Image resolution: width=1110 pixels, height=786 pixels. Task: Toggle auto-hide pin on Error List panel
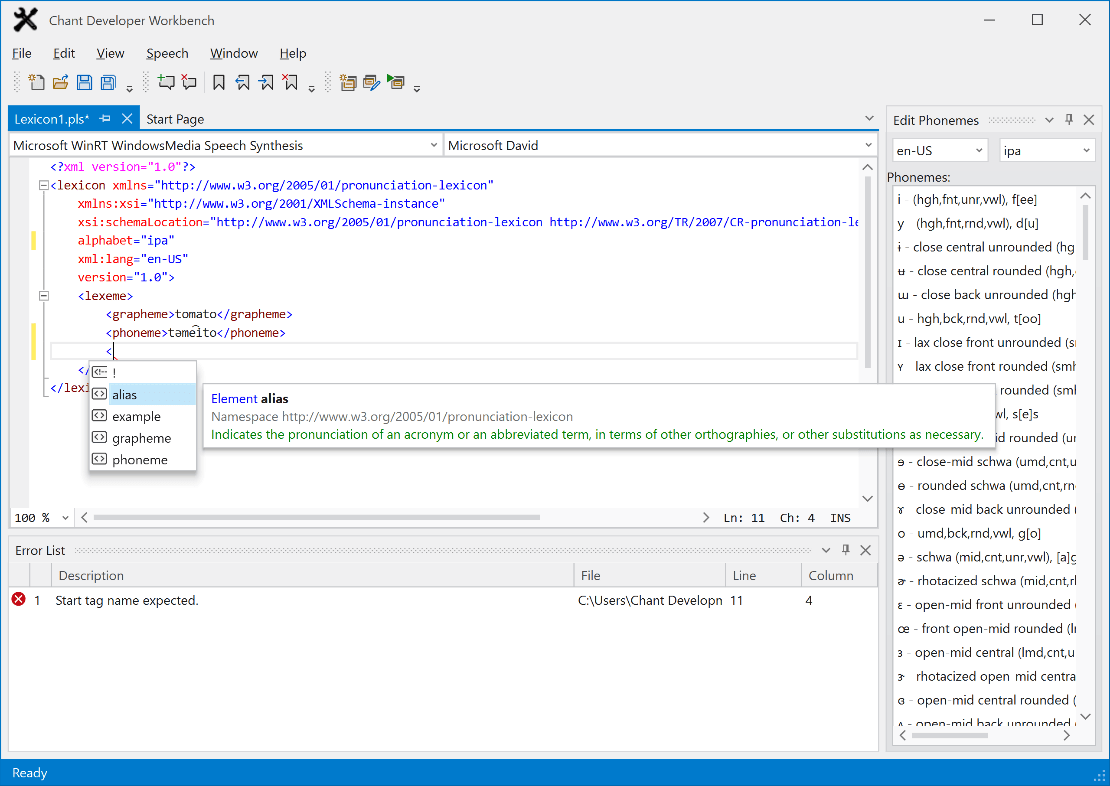coord(846,550)
